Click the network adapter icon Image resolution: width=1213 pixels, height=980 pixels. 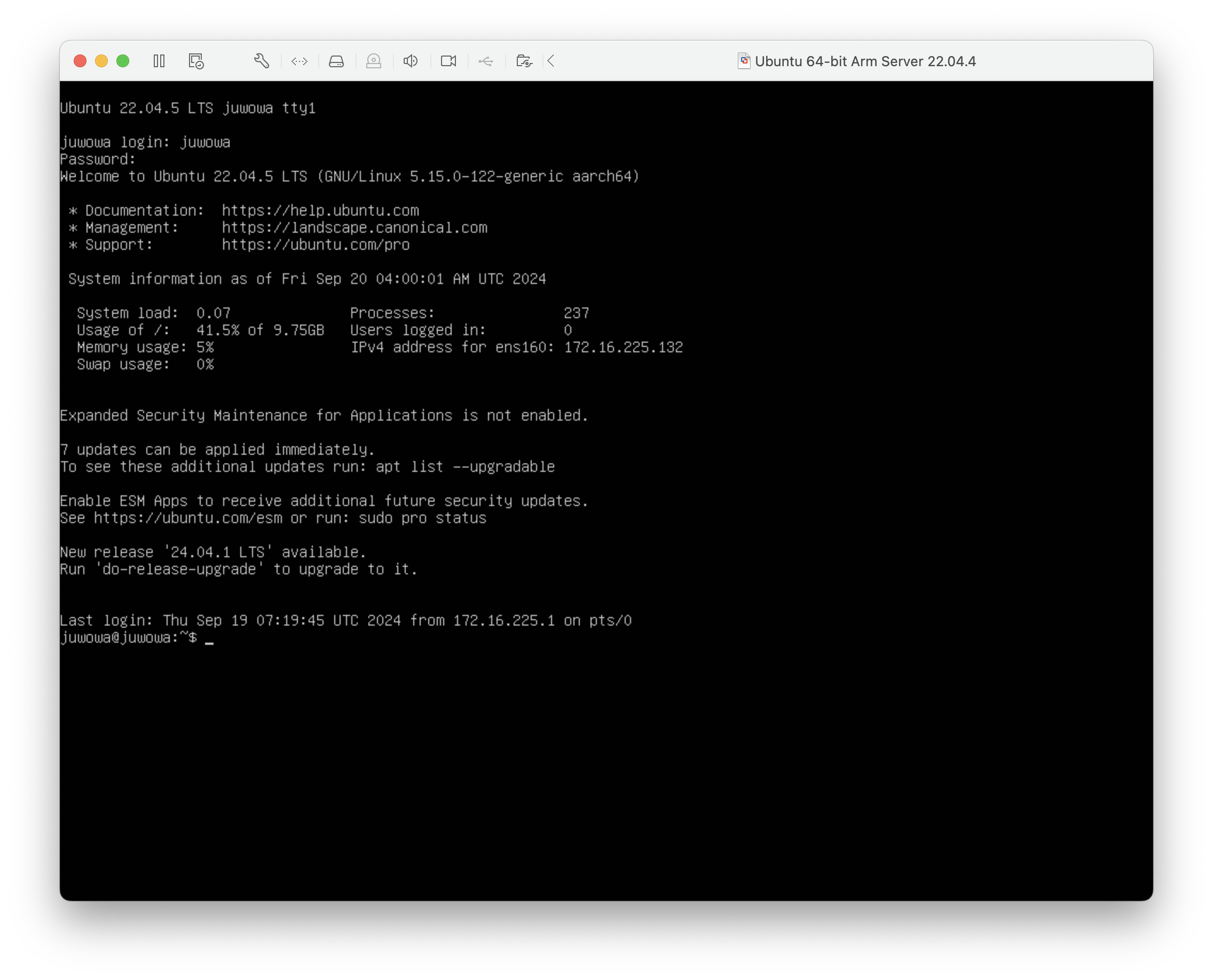point(300,61)
